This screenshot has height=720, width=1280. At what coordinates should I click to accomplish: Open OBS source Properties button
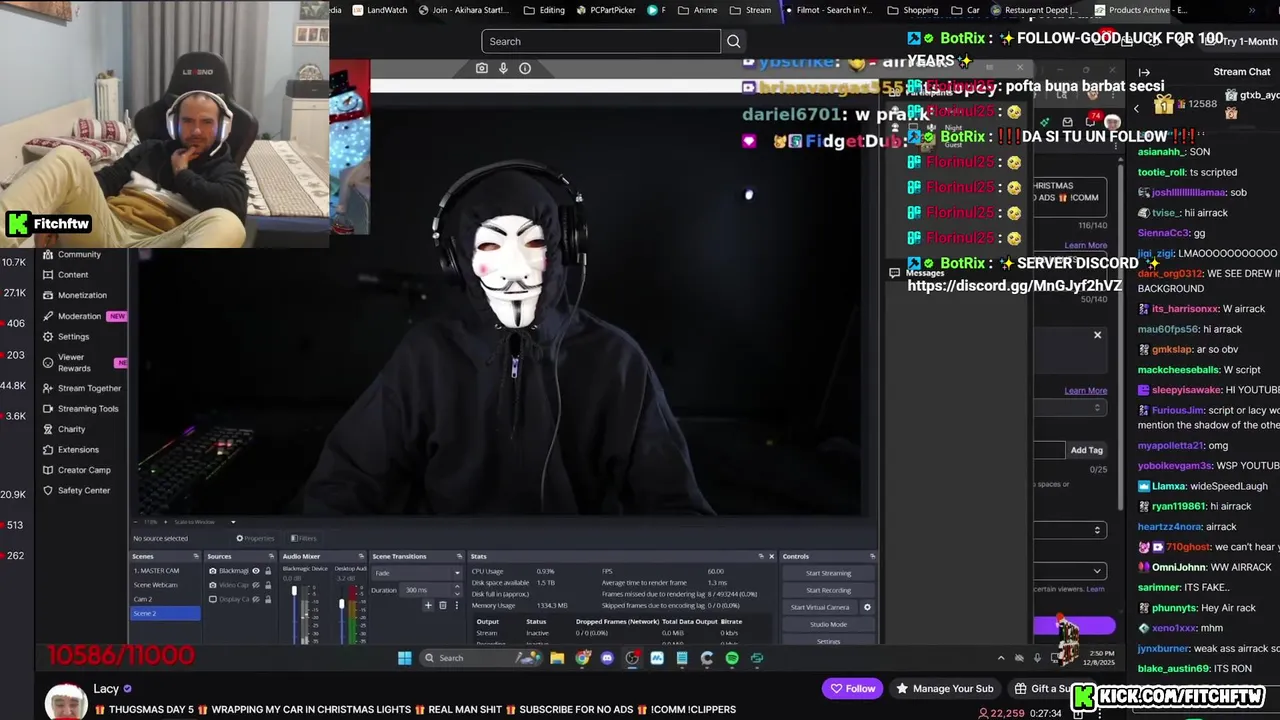(x=255, y=538)
